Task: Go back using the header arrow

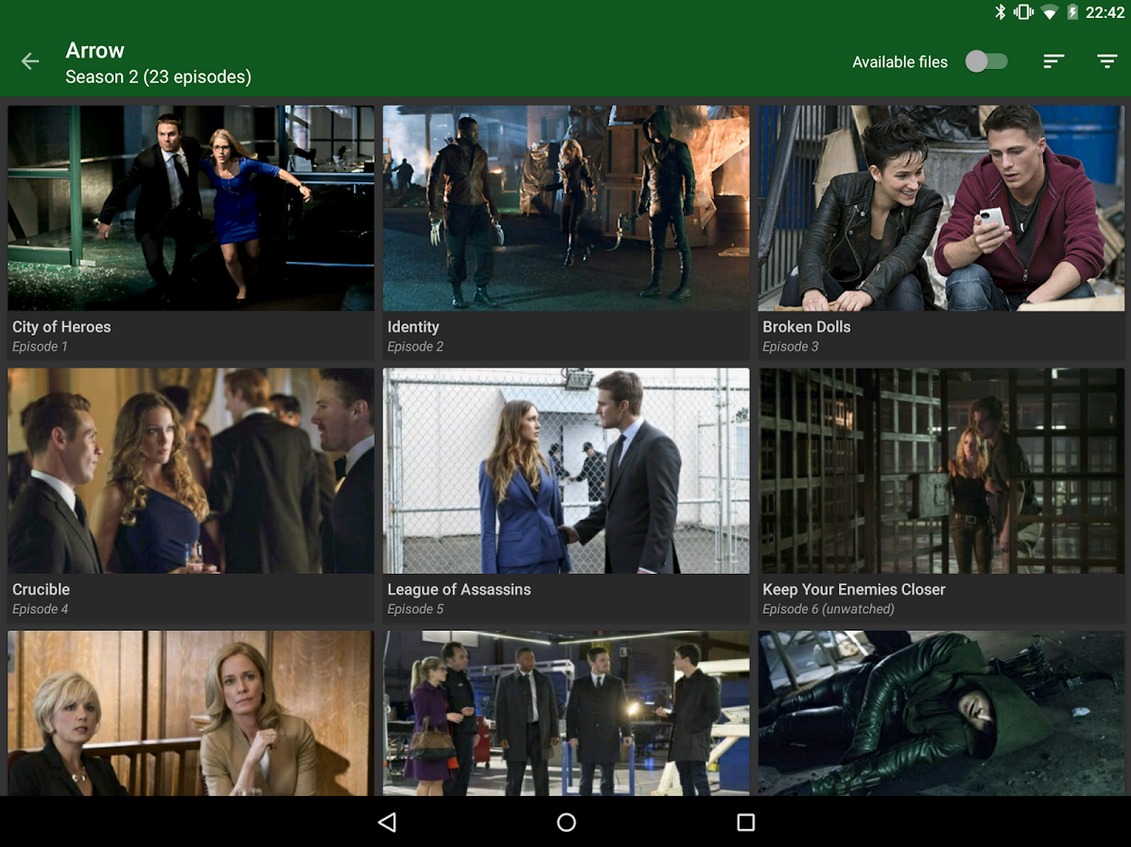Action: pos(30,61)
